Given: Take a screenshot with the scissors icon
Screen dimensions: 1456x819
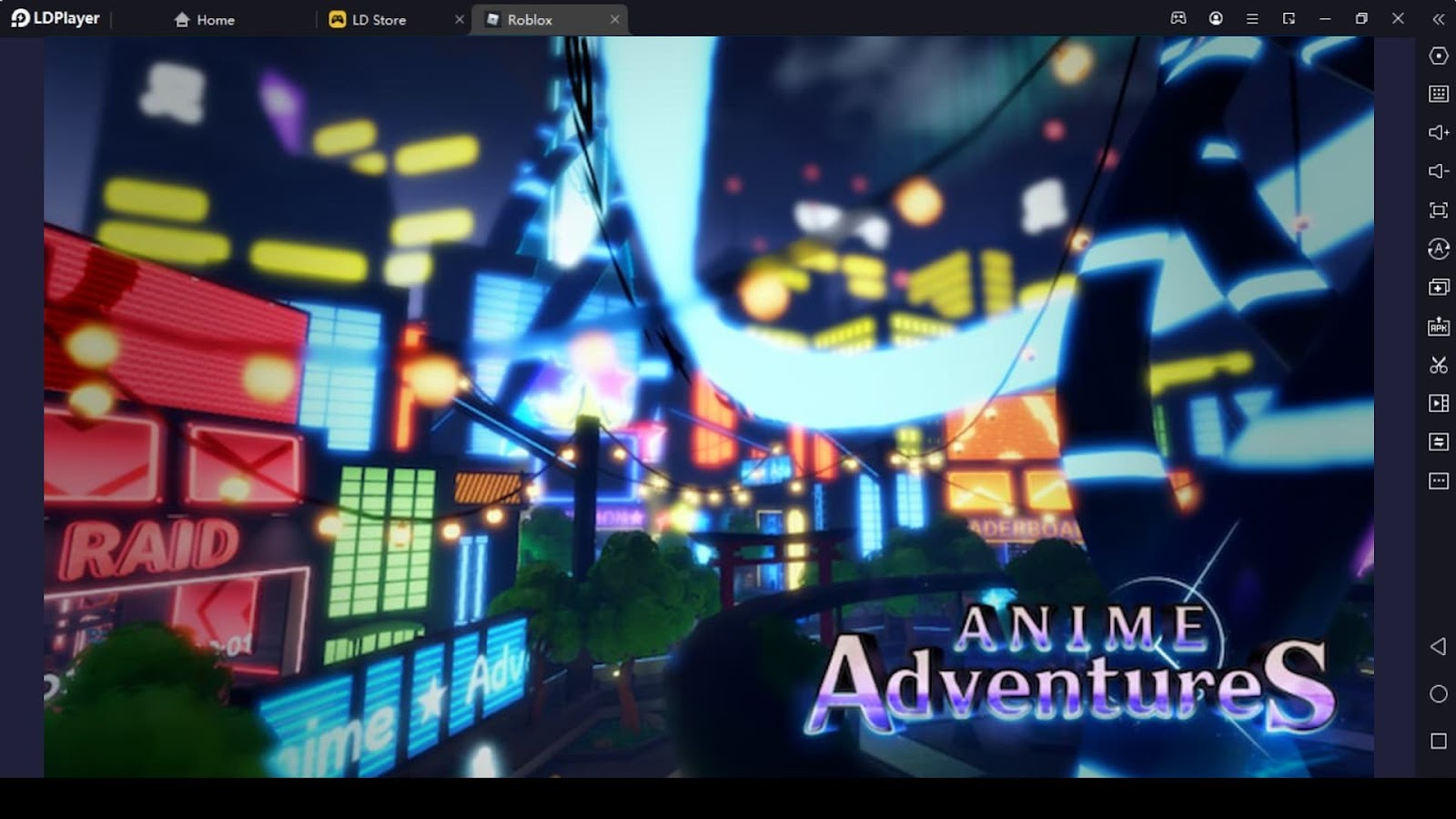Looking at the screenshot, I should (1438, 365).
